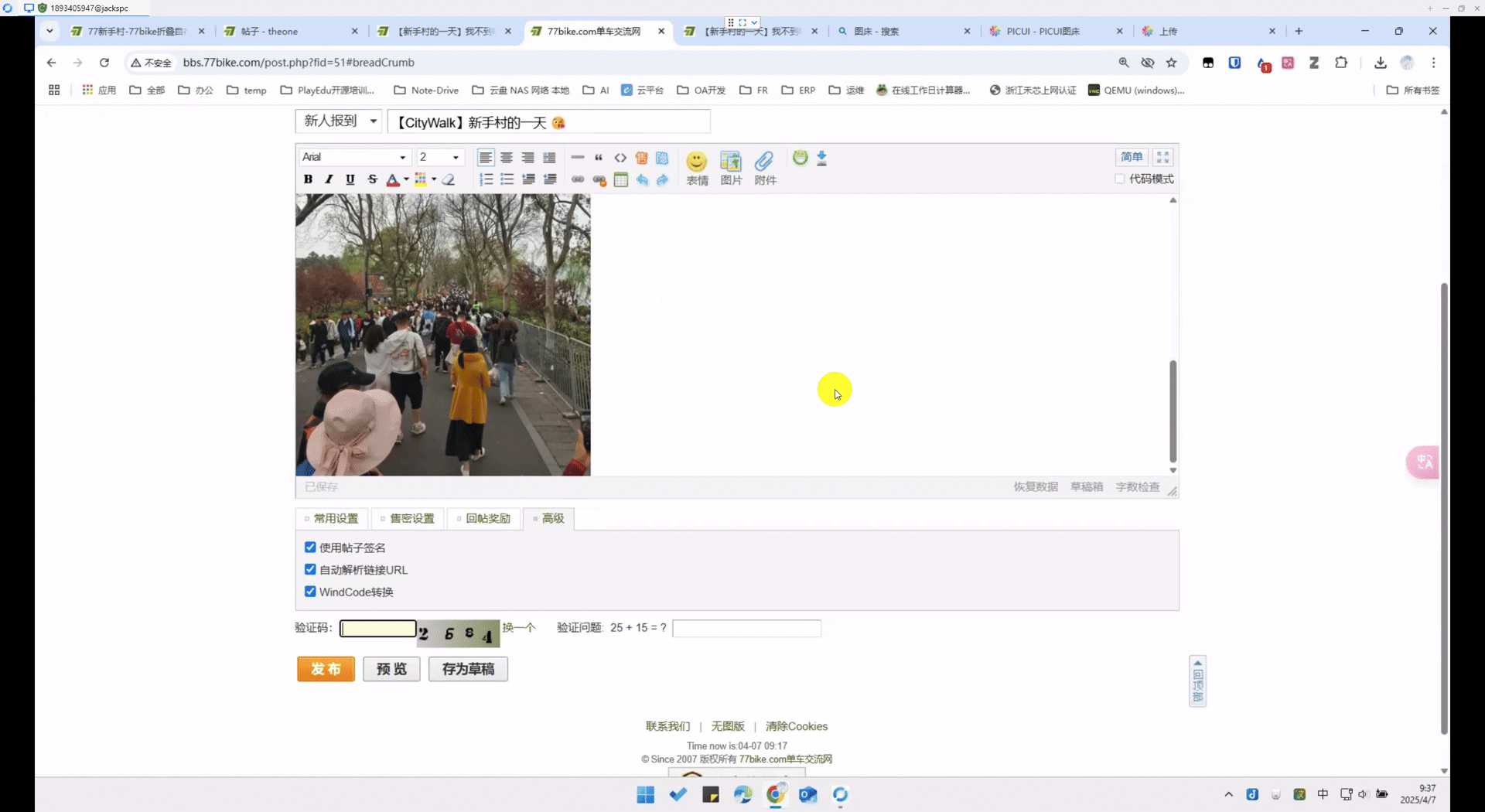This screenshot has width=1485, height=812.
Task: Click 字数检查 word count link
Action: tap(1138, 486)
